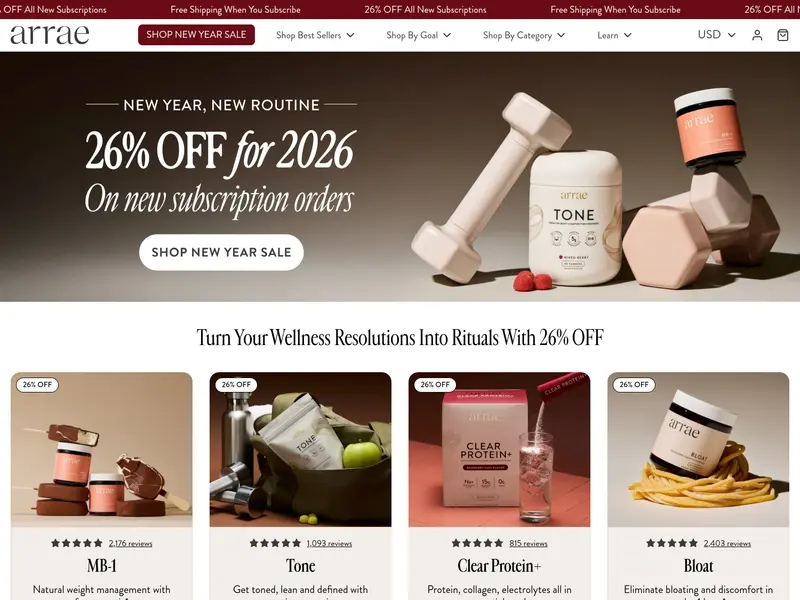Open Shop By Category menu
800x600 pixels.
524,35
